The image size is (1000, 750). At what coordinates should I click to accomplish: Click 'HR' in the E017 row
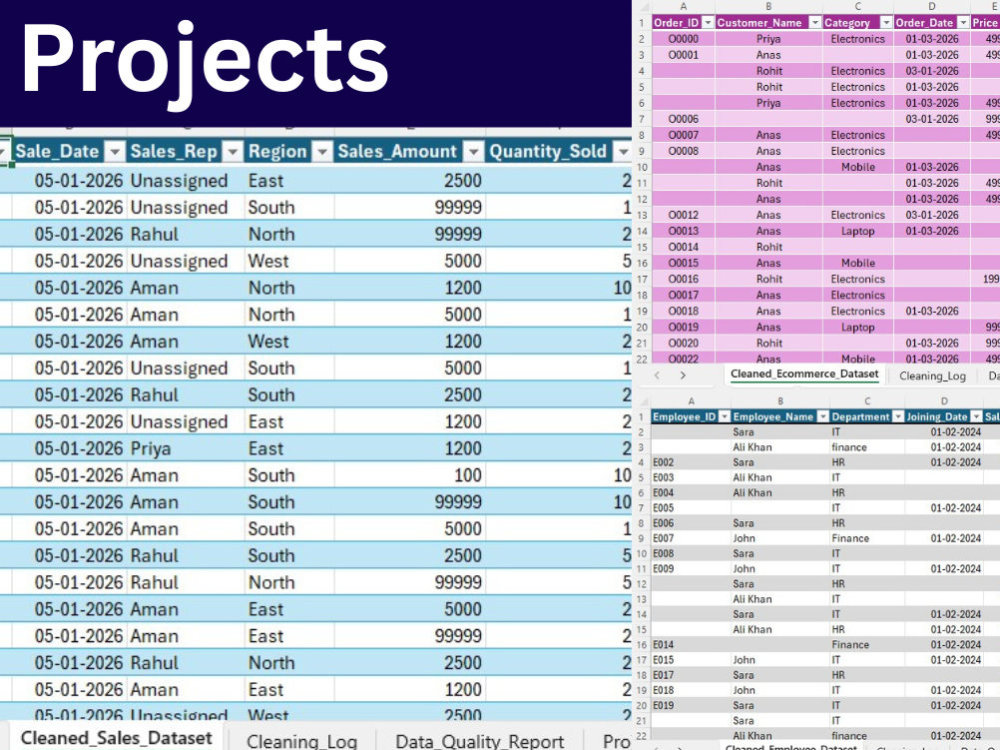point(838,675)
